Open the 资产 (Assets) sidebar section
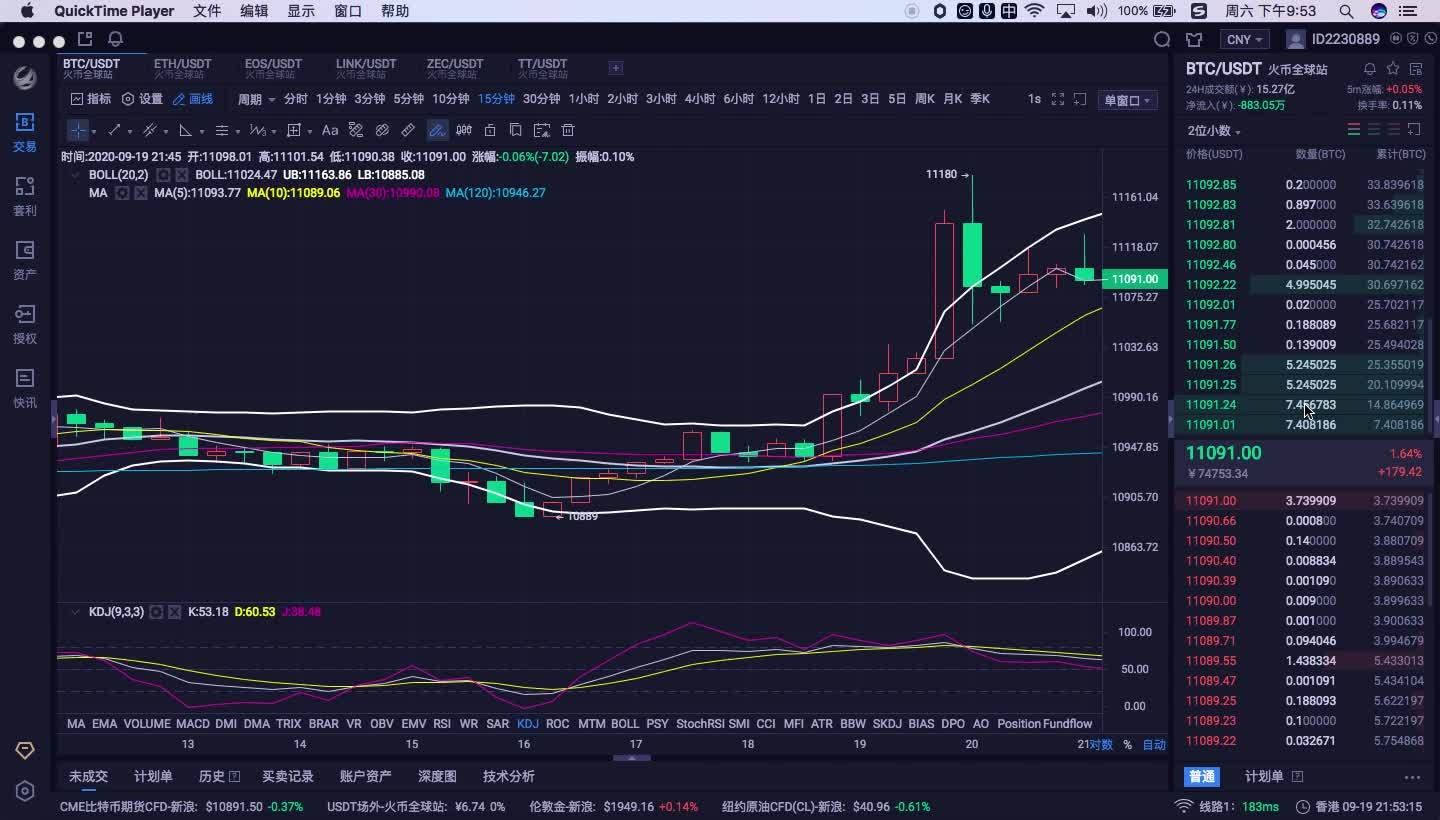This screenshot has height=820, width=1440. click(x=25, y=260)
